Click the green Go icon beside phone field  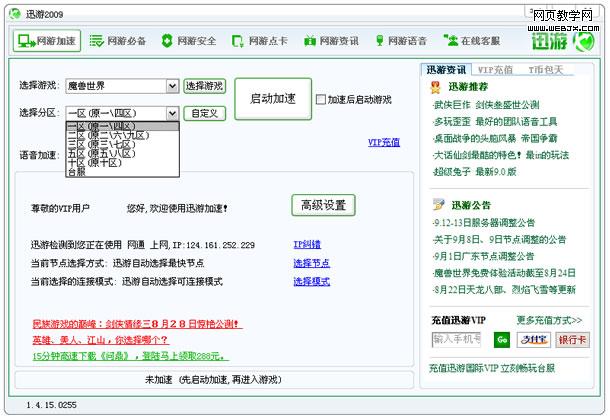503,339
